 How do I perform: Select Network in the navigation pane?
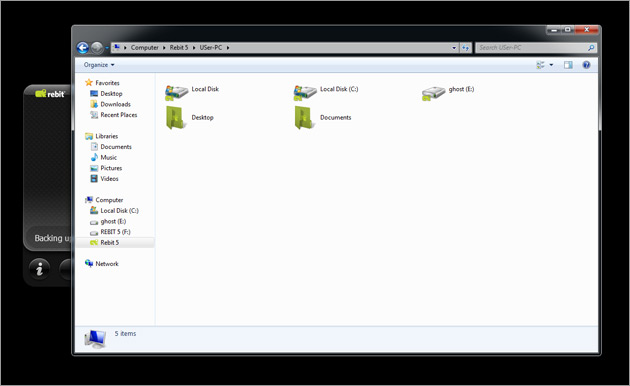click(x=106, y=263)
